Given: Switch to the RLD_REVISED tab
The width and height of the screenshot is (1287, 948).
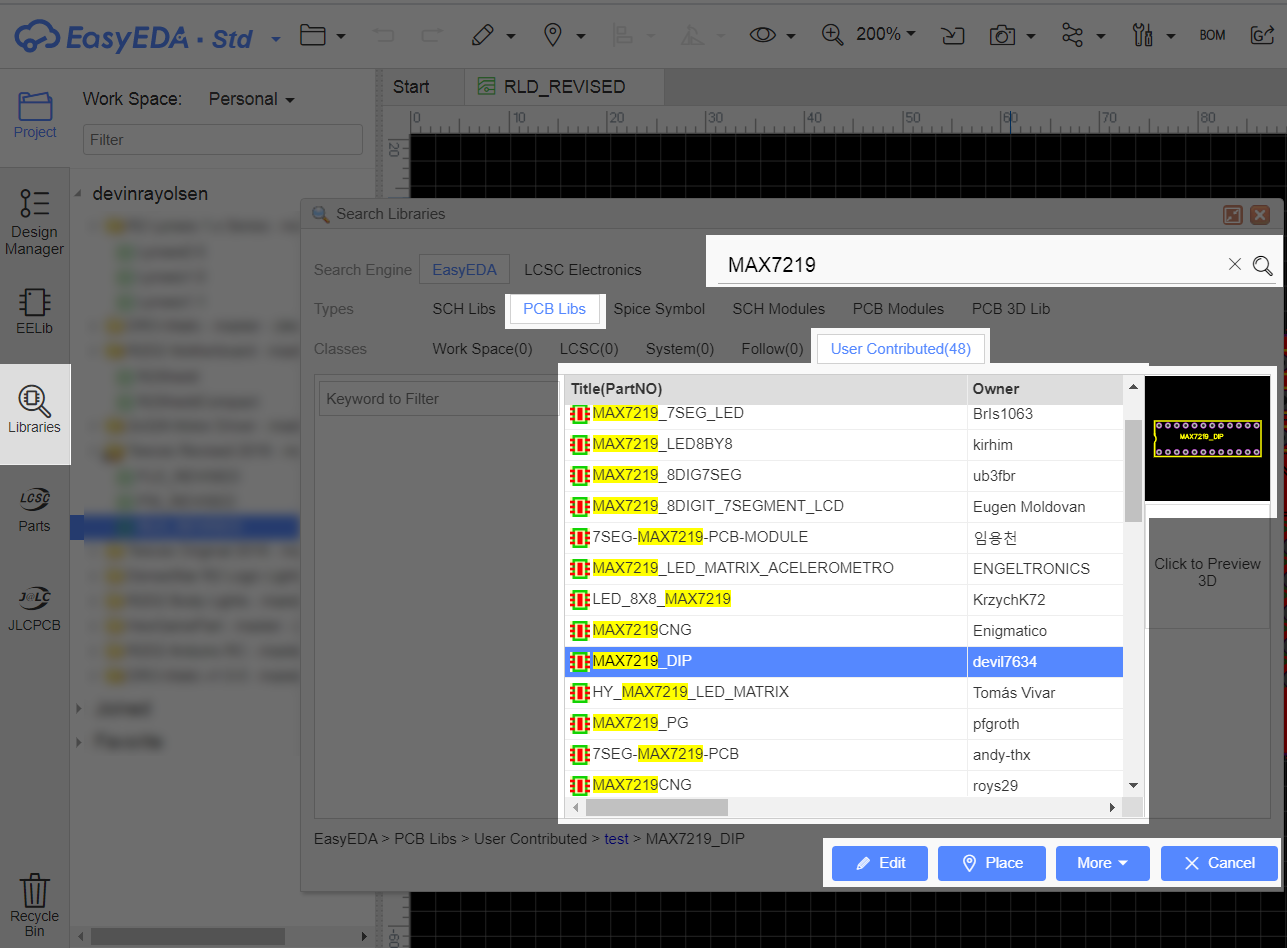Looking at the screenshot, I should point(565,87).
